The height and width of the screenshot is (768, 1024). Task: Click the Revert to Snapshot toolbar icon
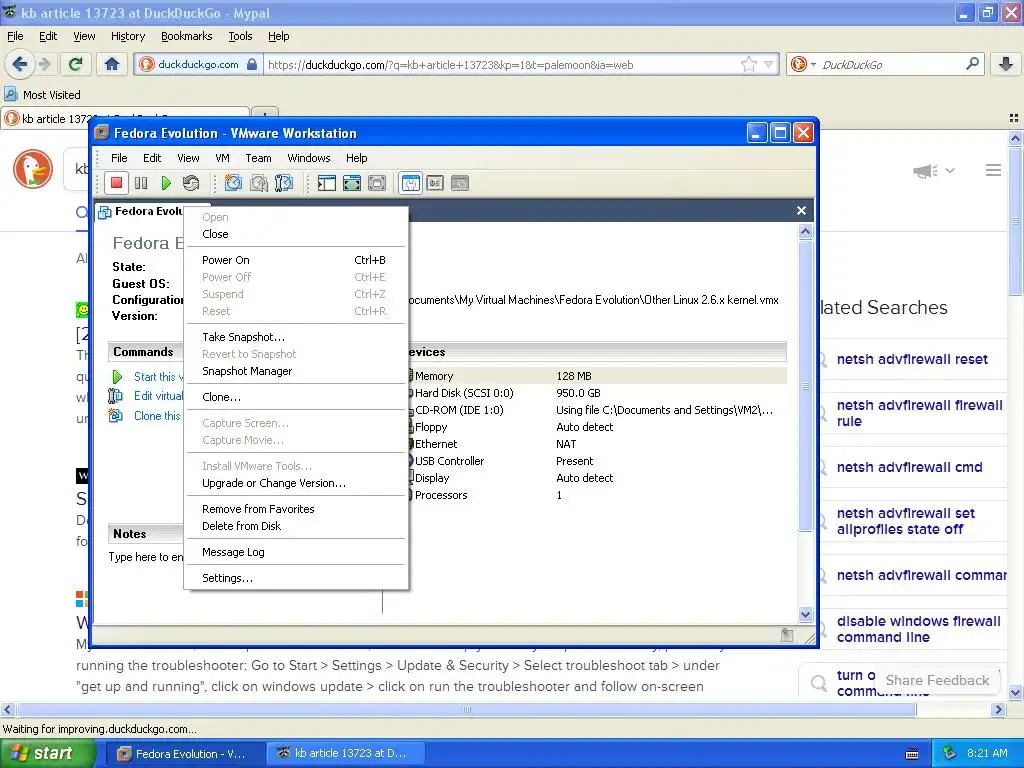click(x=259, y=184)
